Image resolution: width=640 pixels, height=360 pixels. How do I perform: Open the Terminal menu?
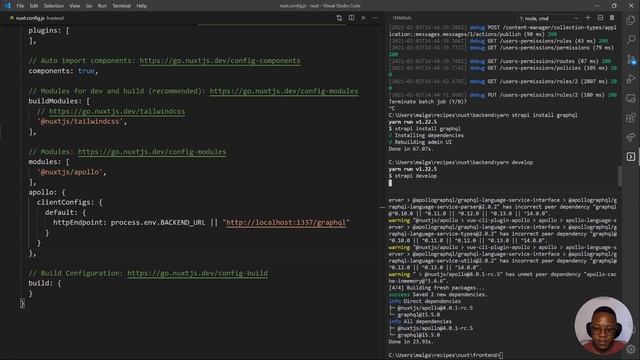[x=121, y=6]
